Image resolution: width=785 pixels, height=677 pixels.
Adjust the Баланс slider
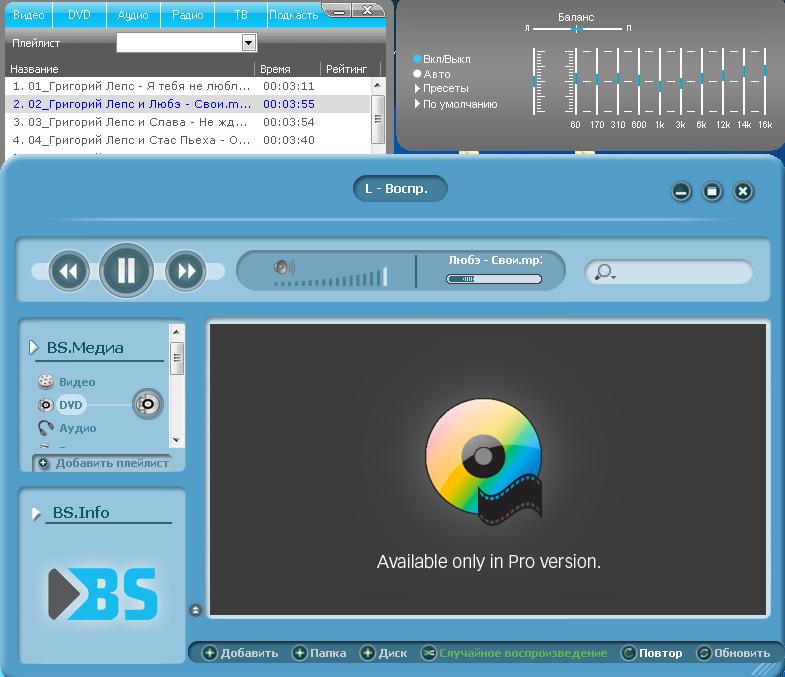[576, 29]
